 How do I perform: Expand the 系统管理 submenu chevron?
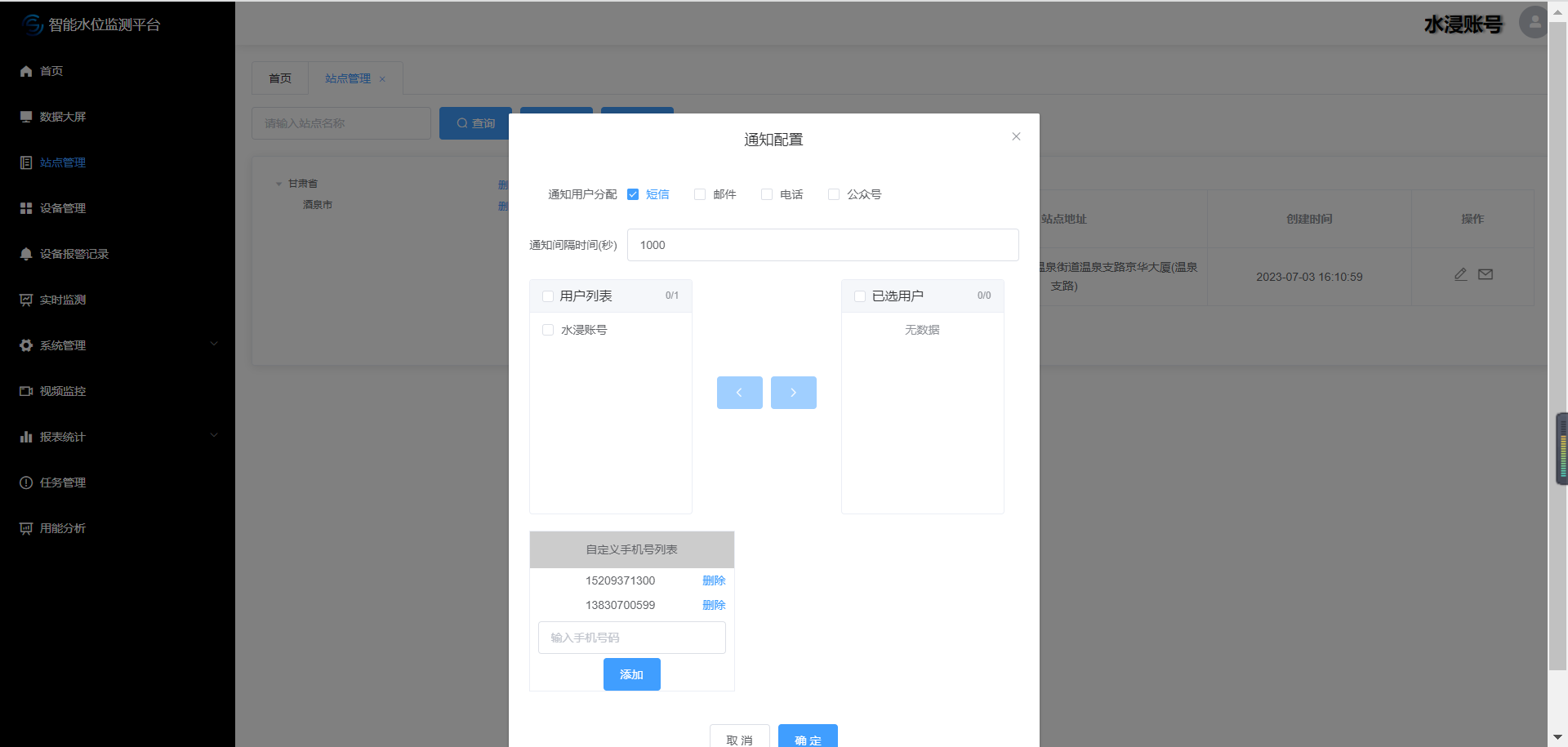coord(214,344)
